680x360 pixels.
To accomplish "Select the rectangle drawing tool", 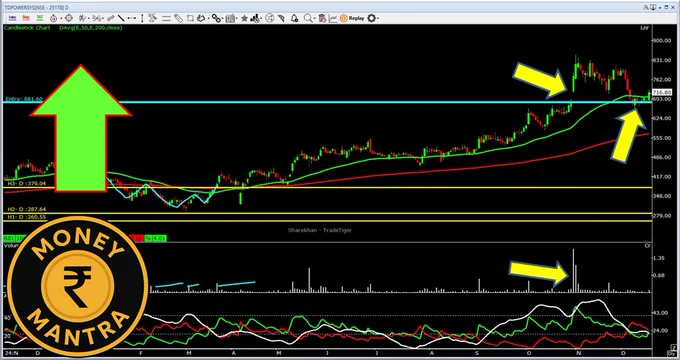I will [x=190, y=18].
